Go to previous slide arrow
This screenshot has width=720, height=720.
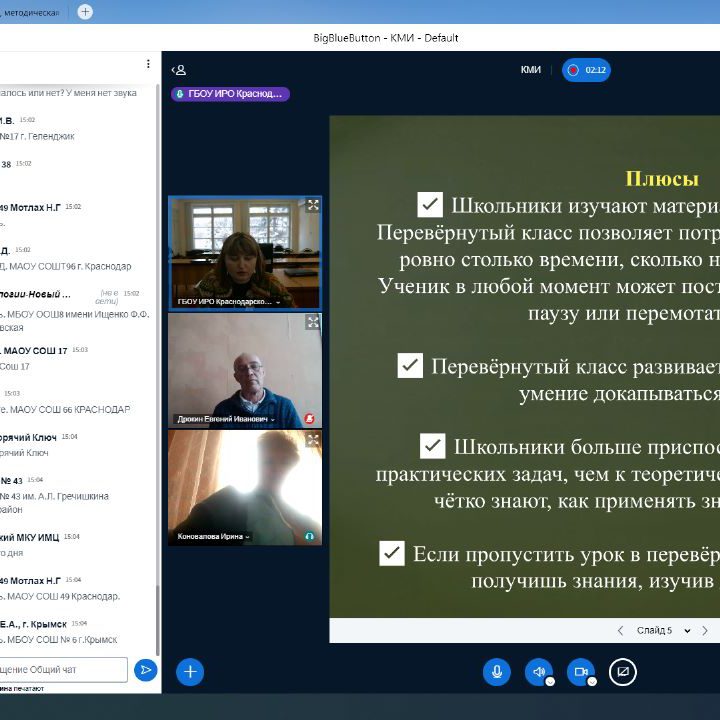tap(620, 631)
